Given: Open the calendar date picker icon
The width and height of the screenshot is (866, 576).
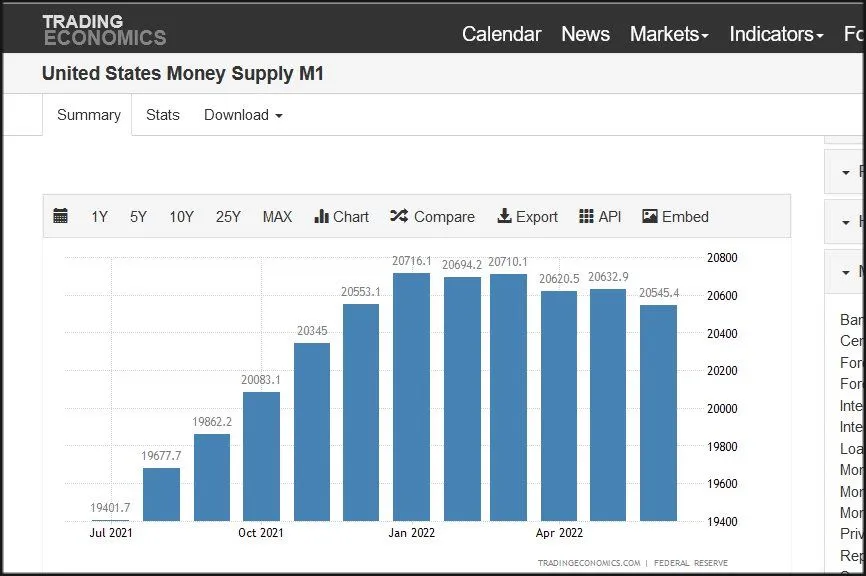Looking at the screenshot, I should click(x=61, y=216).
